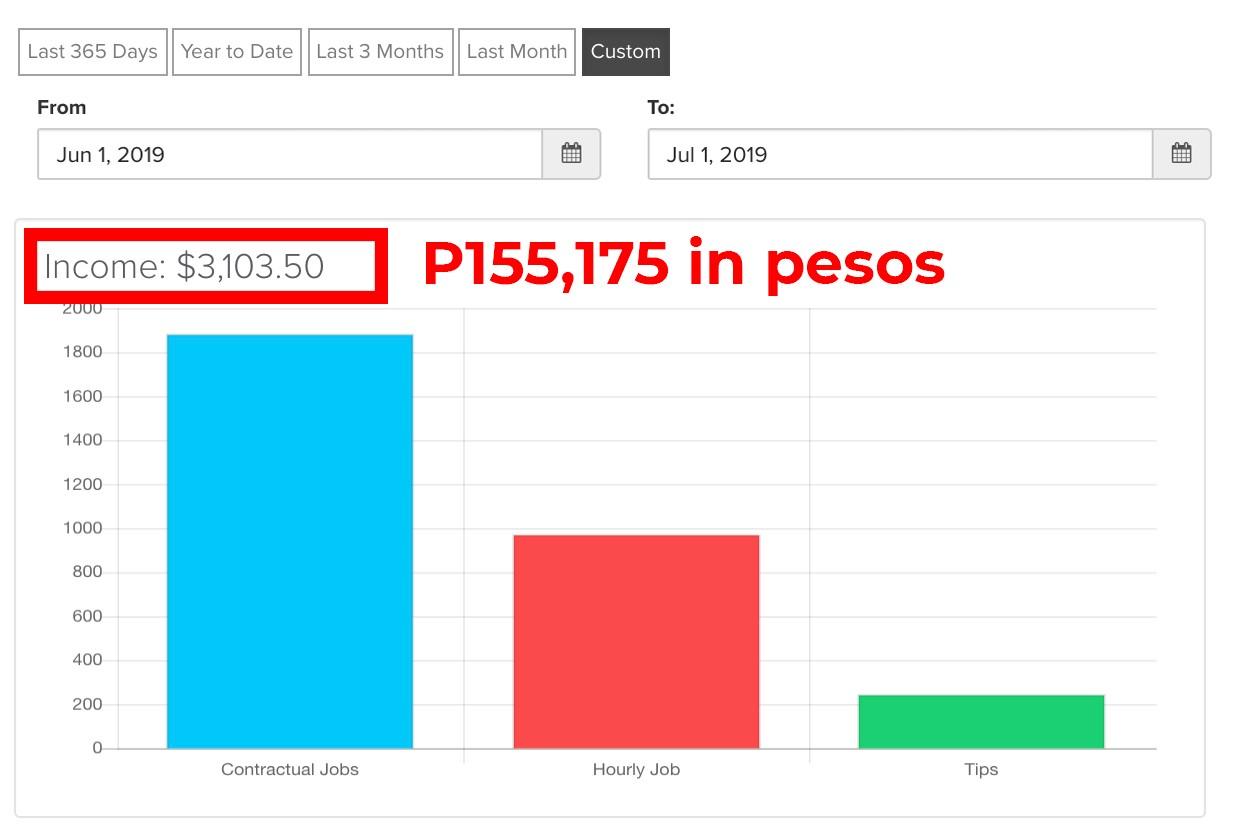Screen dimensions: 1244x838
Task: Click the red Hourly Job bar
Action: tap(636, 642)
